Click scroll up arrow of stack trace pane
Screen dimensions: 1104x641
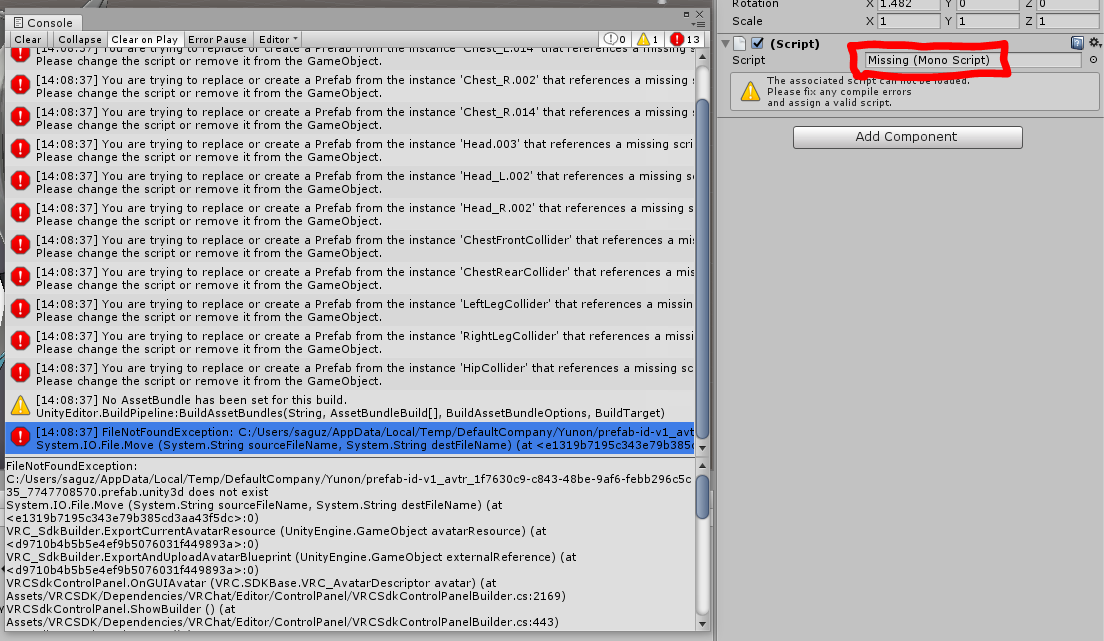pyautogui.click(x=702, y=466)
